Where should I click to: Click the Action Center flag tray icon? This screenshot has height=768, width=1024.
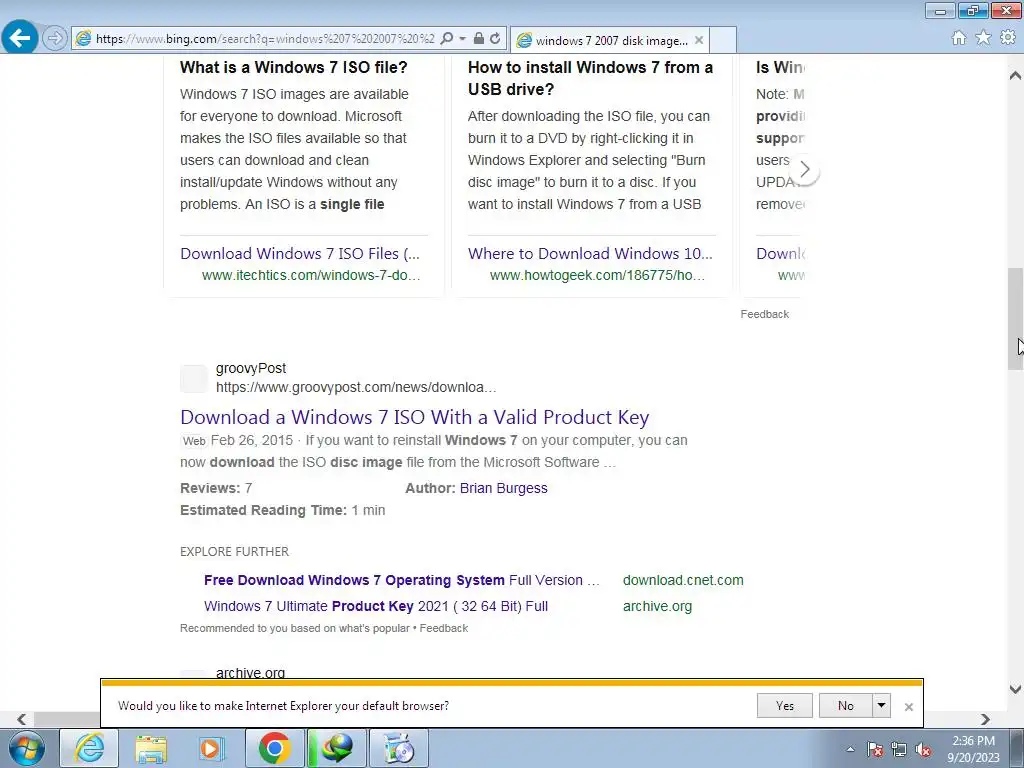875,750
